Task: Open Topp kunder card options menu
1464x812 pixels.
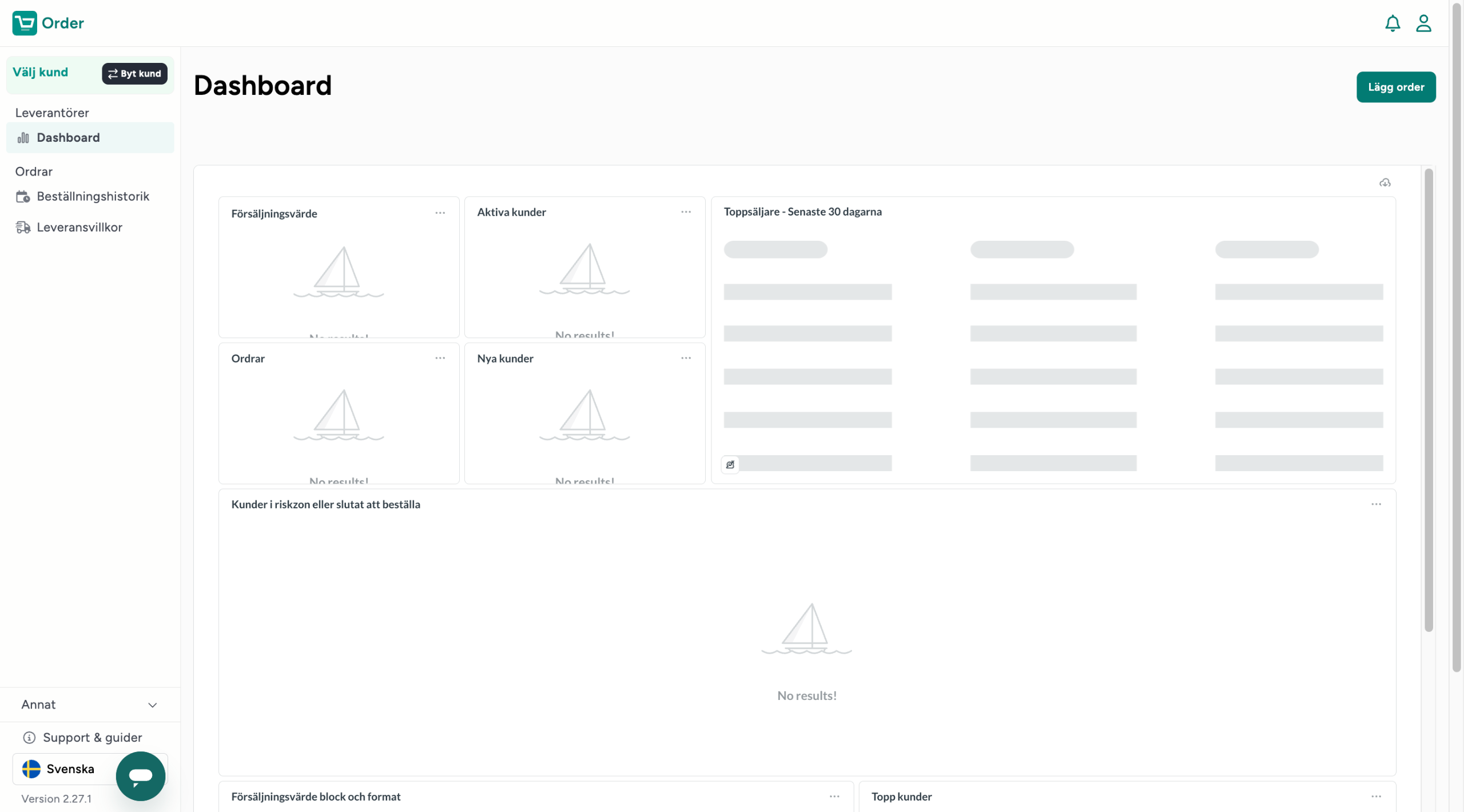Action: coord(1375,796)
